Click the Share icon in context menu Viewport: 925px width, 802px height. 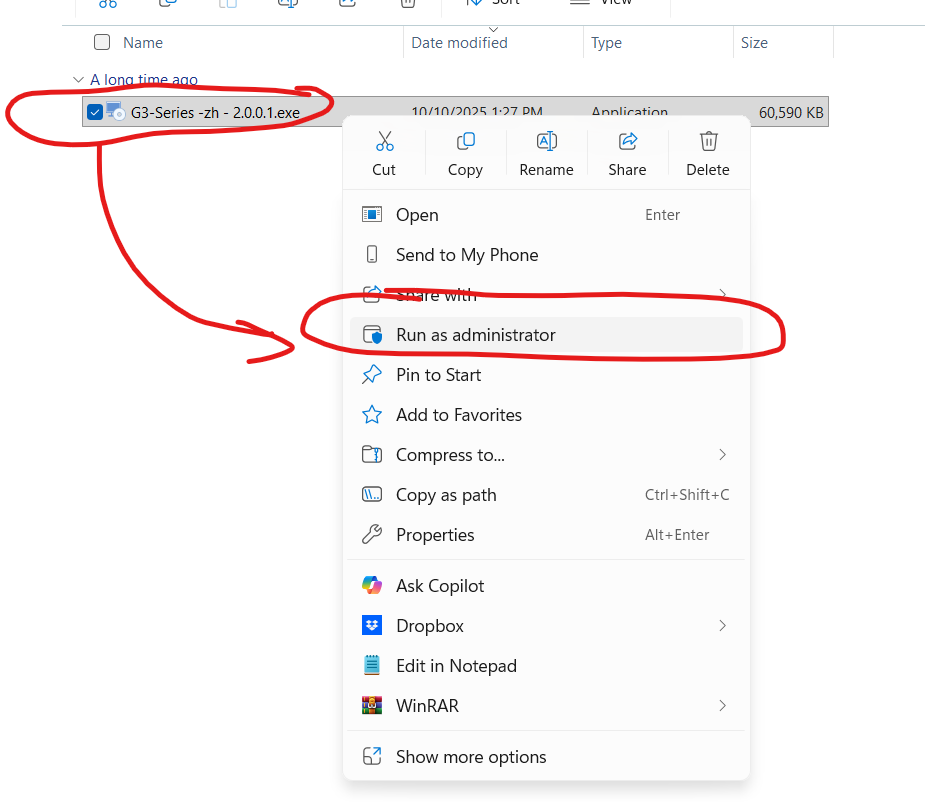[627, 141]
